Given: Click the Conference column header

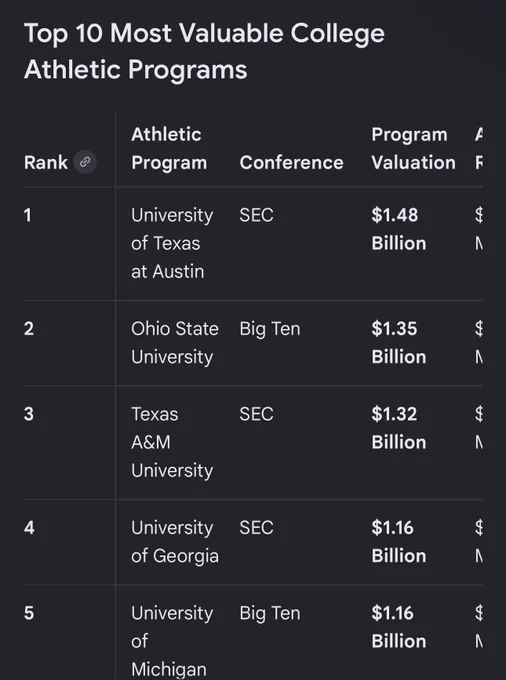Looking at the screenshot, I should 291,163.
